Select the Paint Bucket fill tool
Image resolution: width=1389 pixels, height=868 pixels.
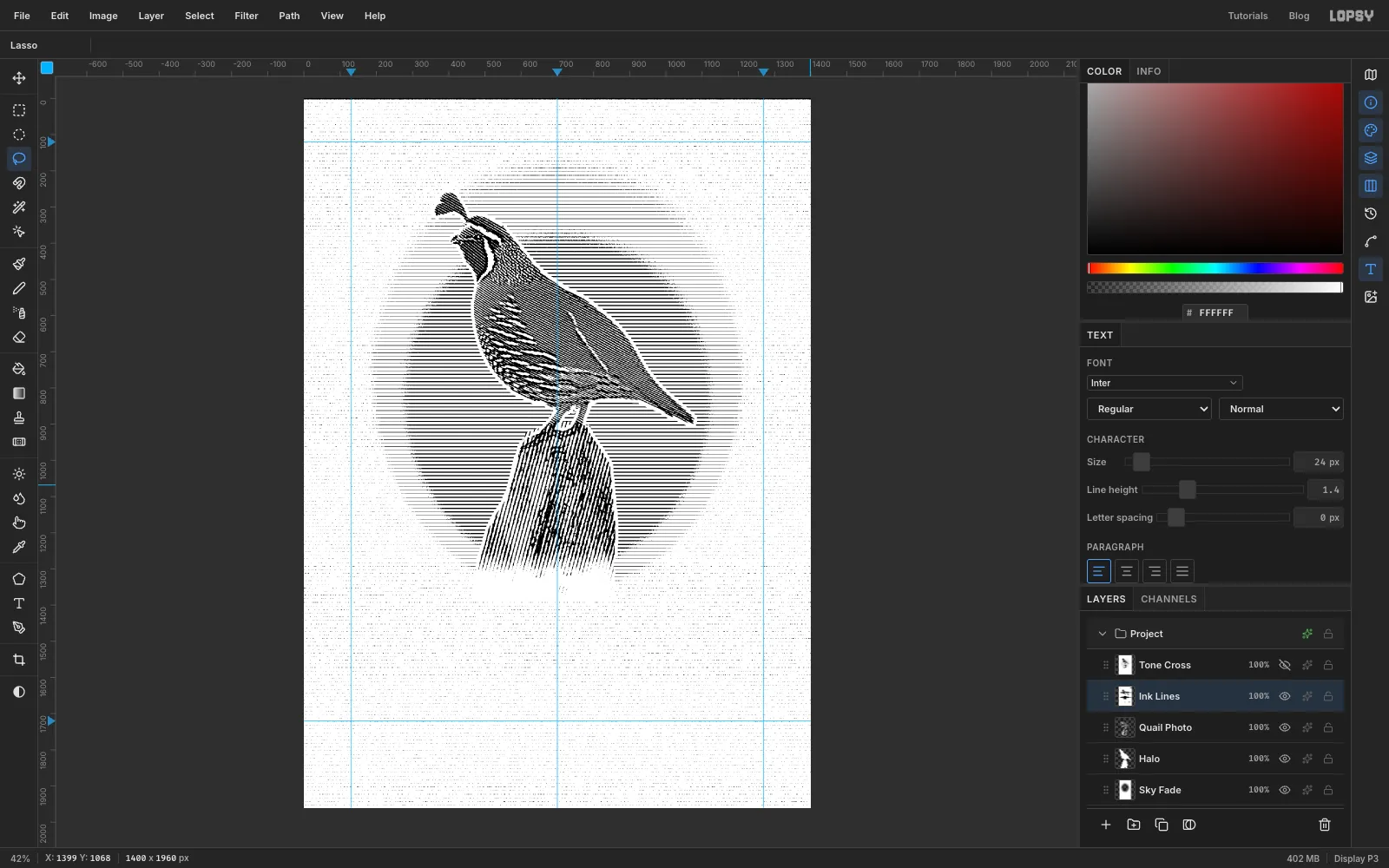coord(19,369)
